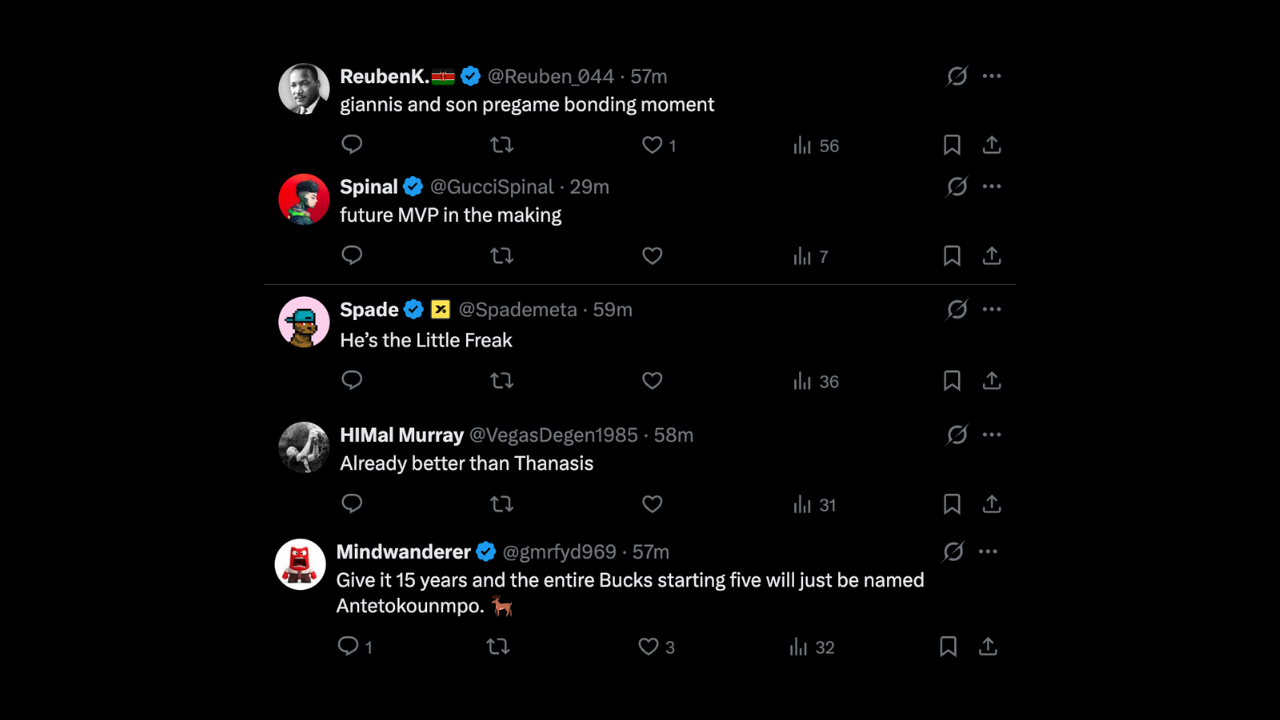Open Spade's profile avatar

[x=304, y=322]
